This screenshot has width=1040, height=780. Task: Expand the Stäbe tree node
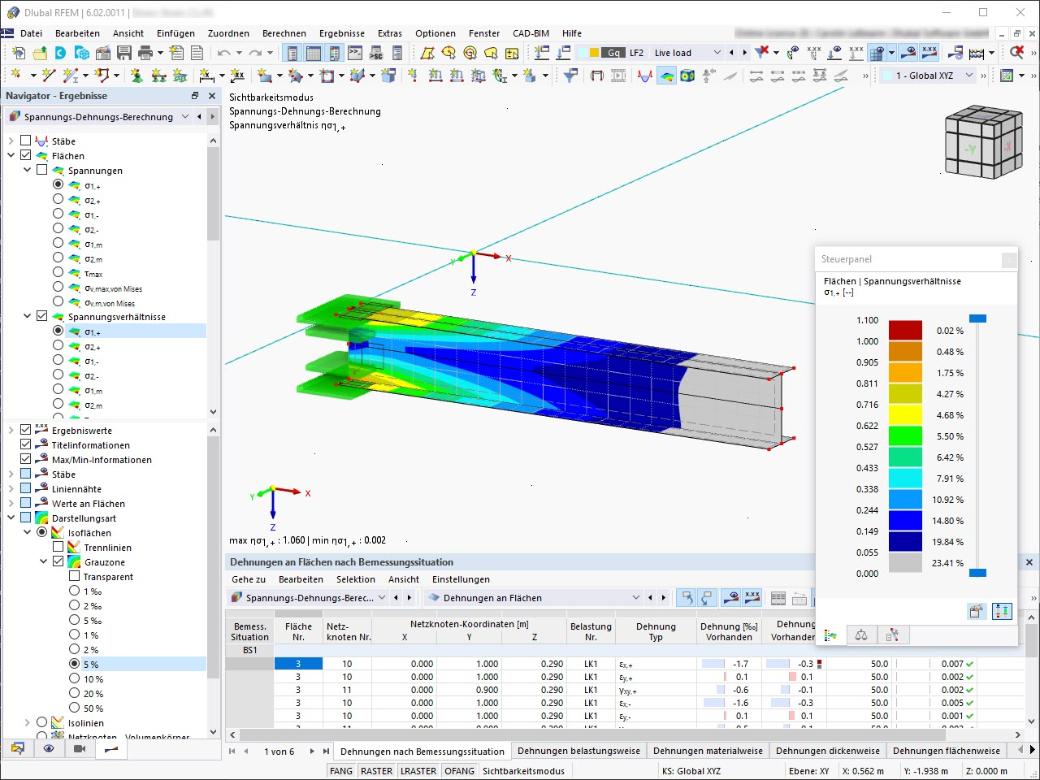coord(11,141)
